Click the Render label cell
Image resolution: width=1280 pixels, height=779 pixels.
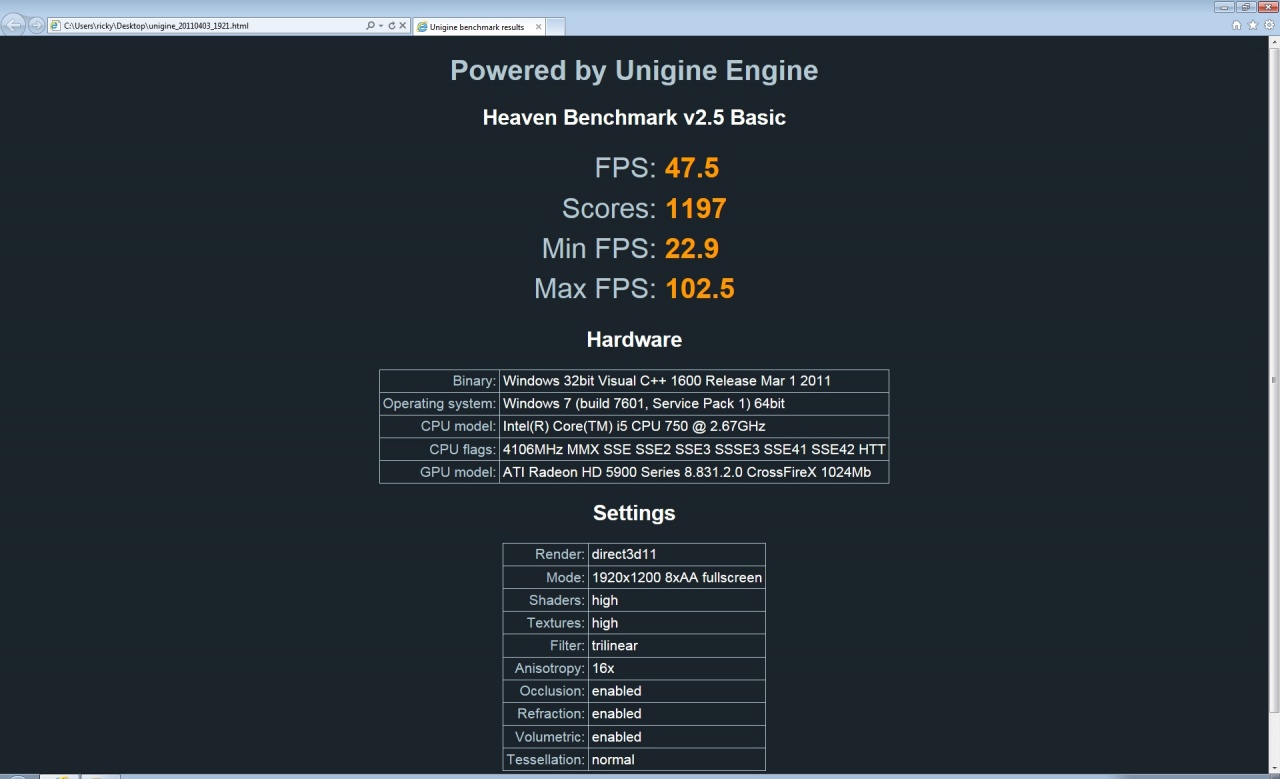tap(545, 554)
